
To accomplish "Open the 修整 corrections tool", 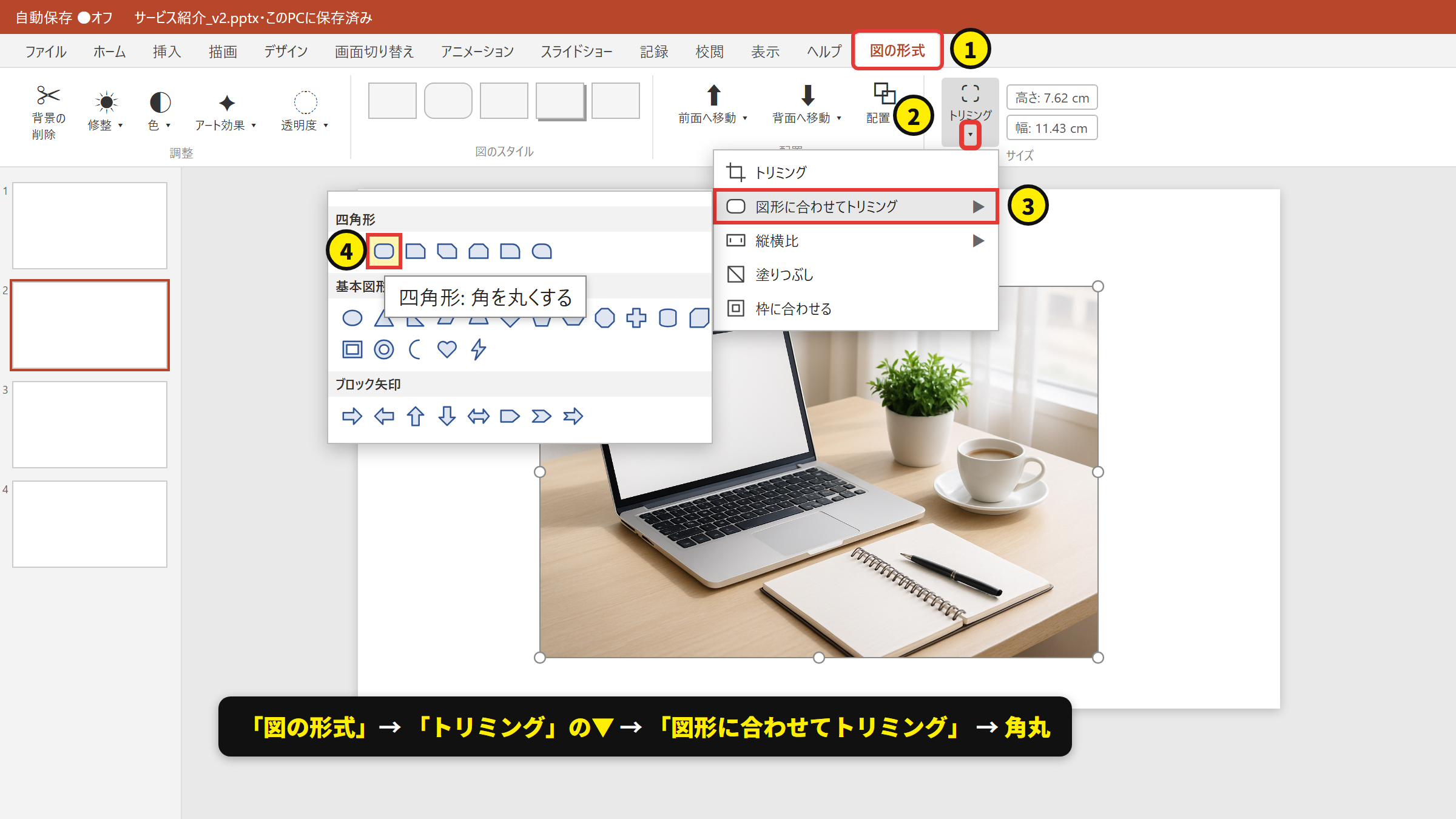I will tap(106, 111).
